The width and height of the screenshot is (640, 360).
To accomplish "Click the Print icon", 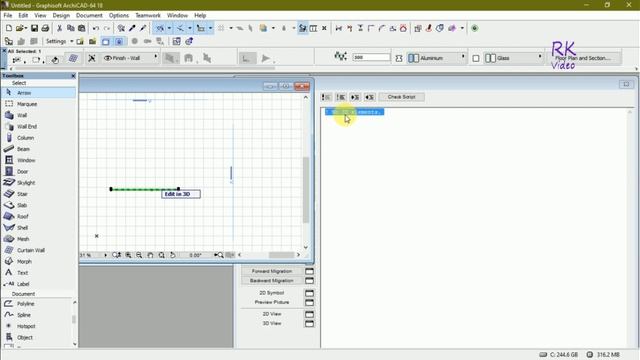I will (x=45, y=28).
